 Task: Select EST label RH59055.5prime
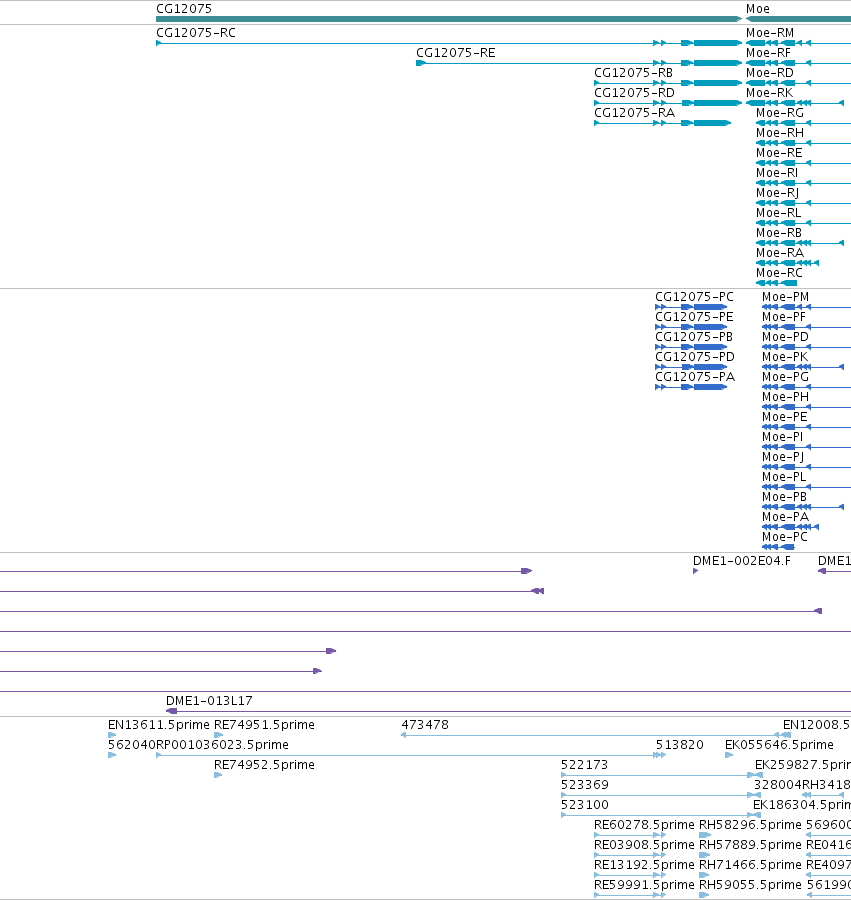pos(750,885)
